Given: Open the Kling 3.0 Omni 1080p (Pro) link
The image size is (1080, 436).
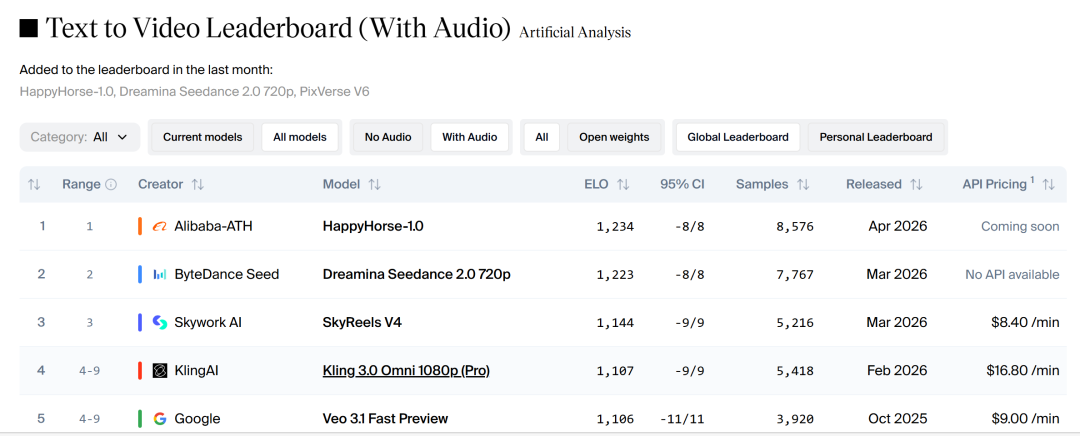Looking at the screenshot, I should [405, 371].
